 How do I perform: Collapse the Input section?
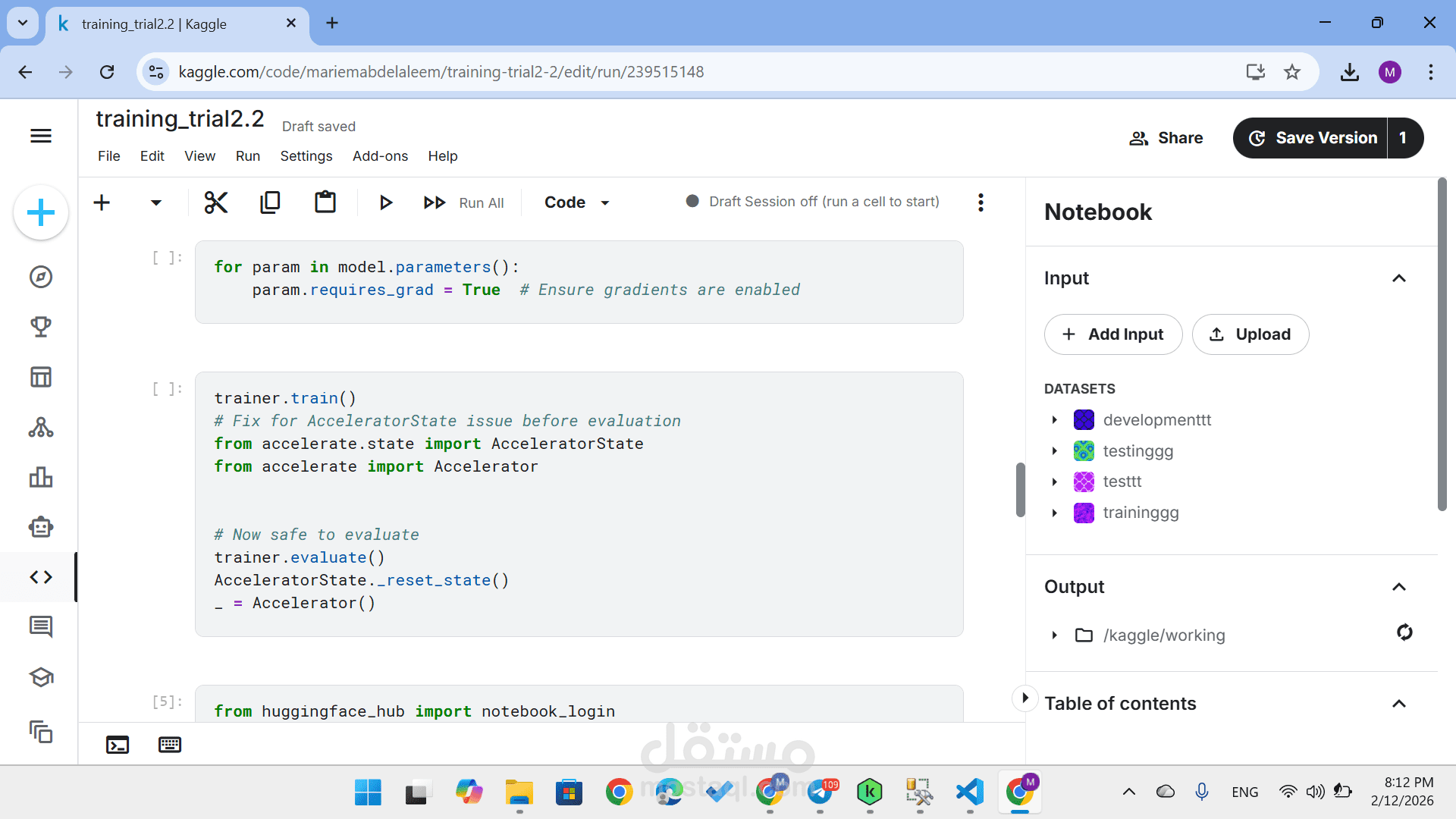1399,278
